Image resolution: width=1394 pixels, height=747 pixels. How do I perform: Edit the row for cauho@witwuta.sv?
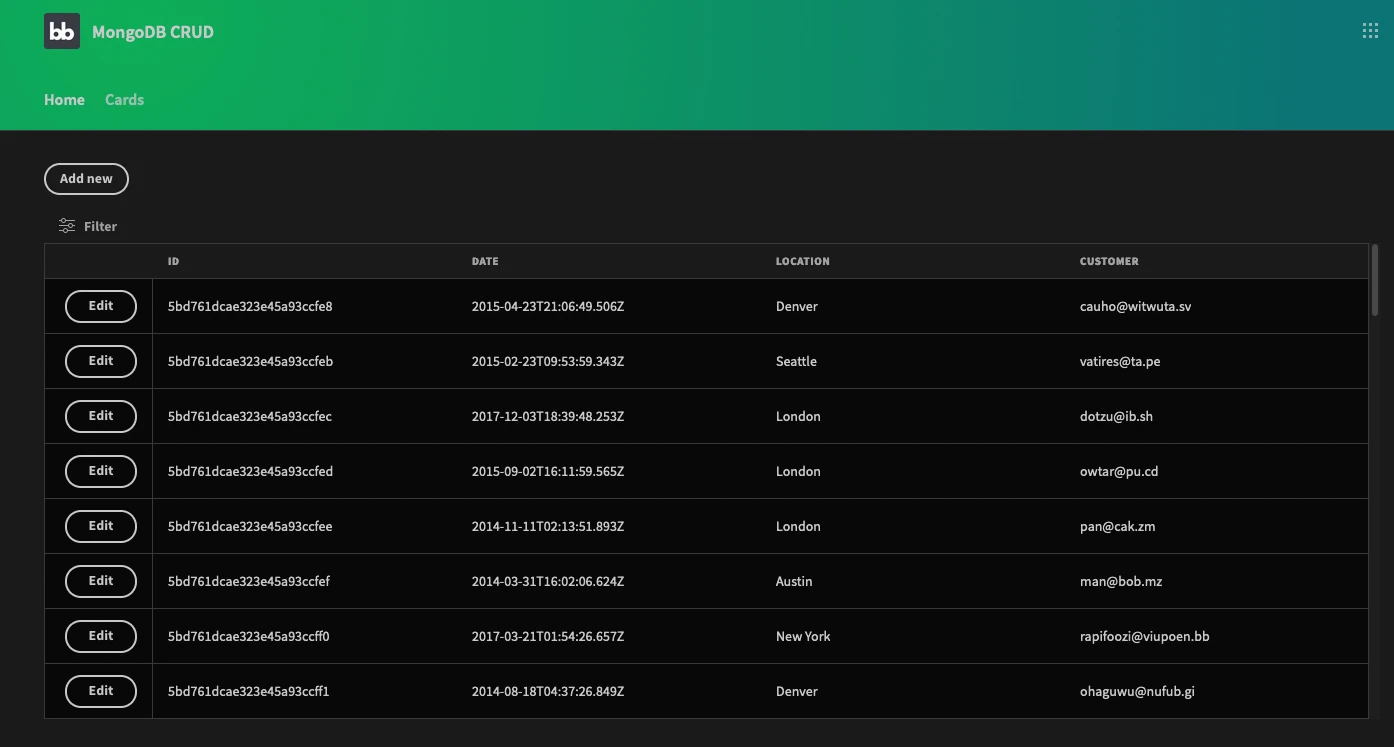tap(101, 306)
